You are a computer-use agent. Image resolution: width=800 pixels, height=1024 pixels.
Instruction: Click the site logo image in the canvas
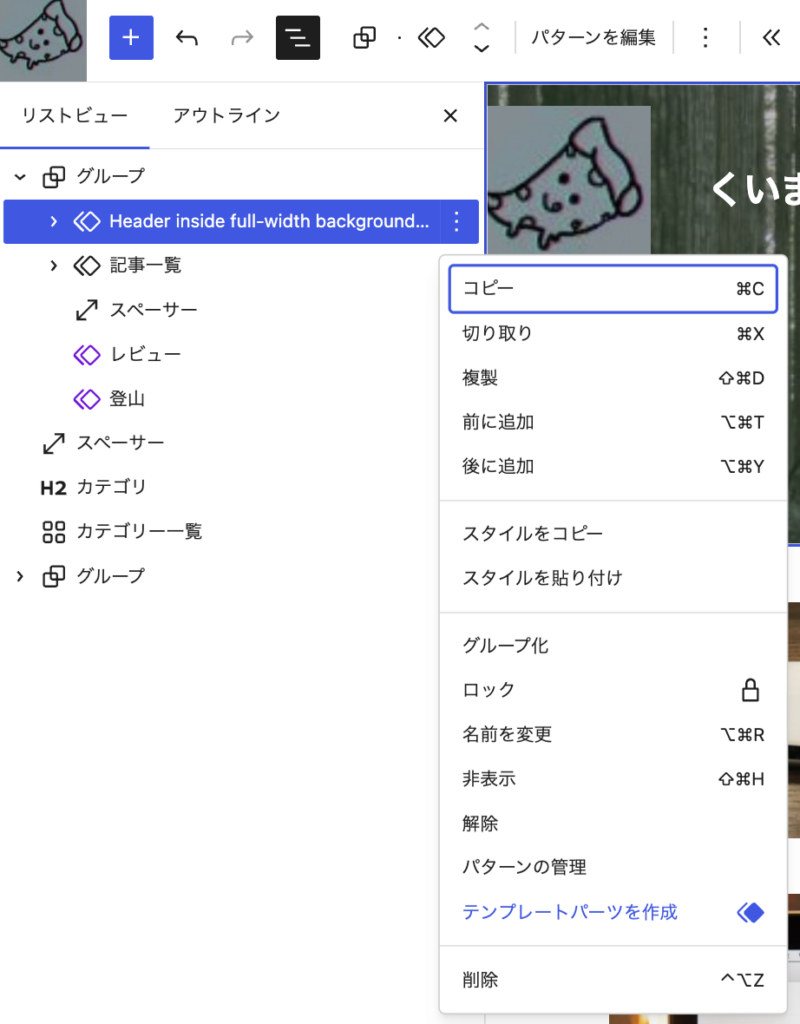[x=569, y=180]
